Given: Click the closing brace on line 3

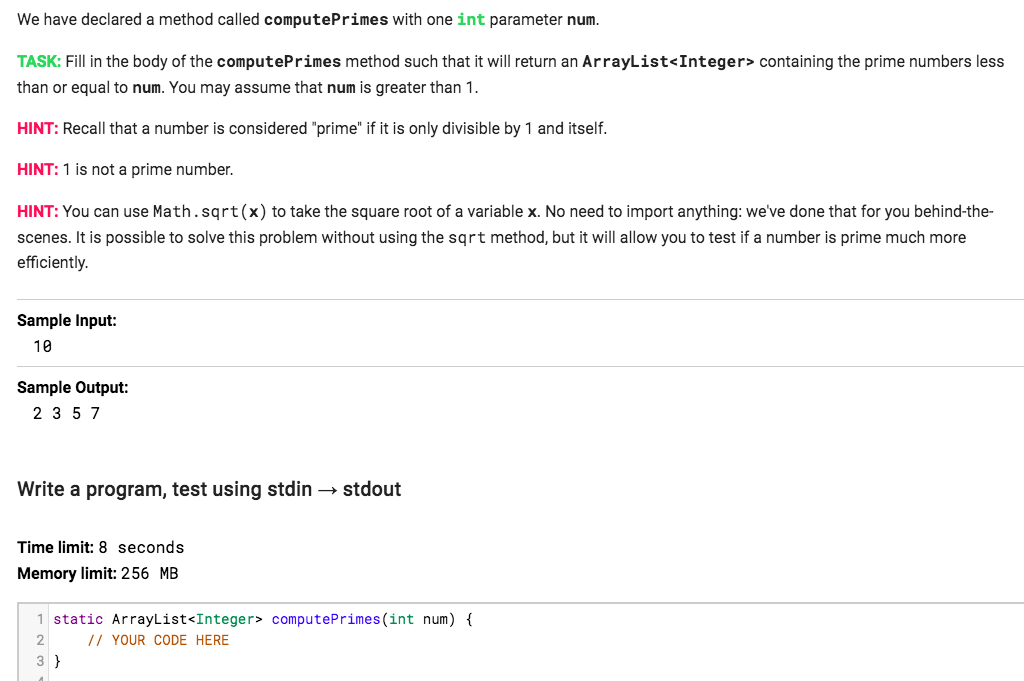Looking at the screenshot, I should pyautogui.click(x=57, y=661).
